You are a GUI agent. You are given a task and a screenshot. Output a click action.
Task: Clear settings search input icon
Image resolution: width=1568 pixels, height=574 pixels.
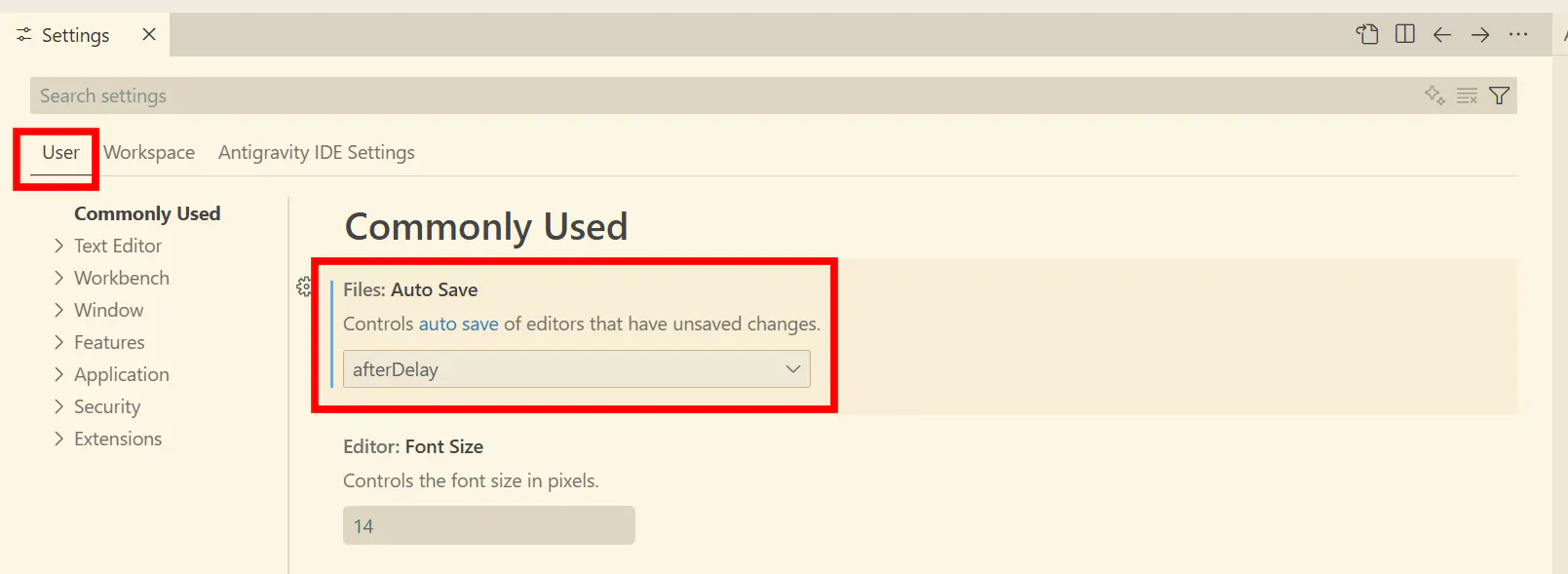point(1467,96)
